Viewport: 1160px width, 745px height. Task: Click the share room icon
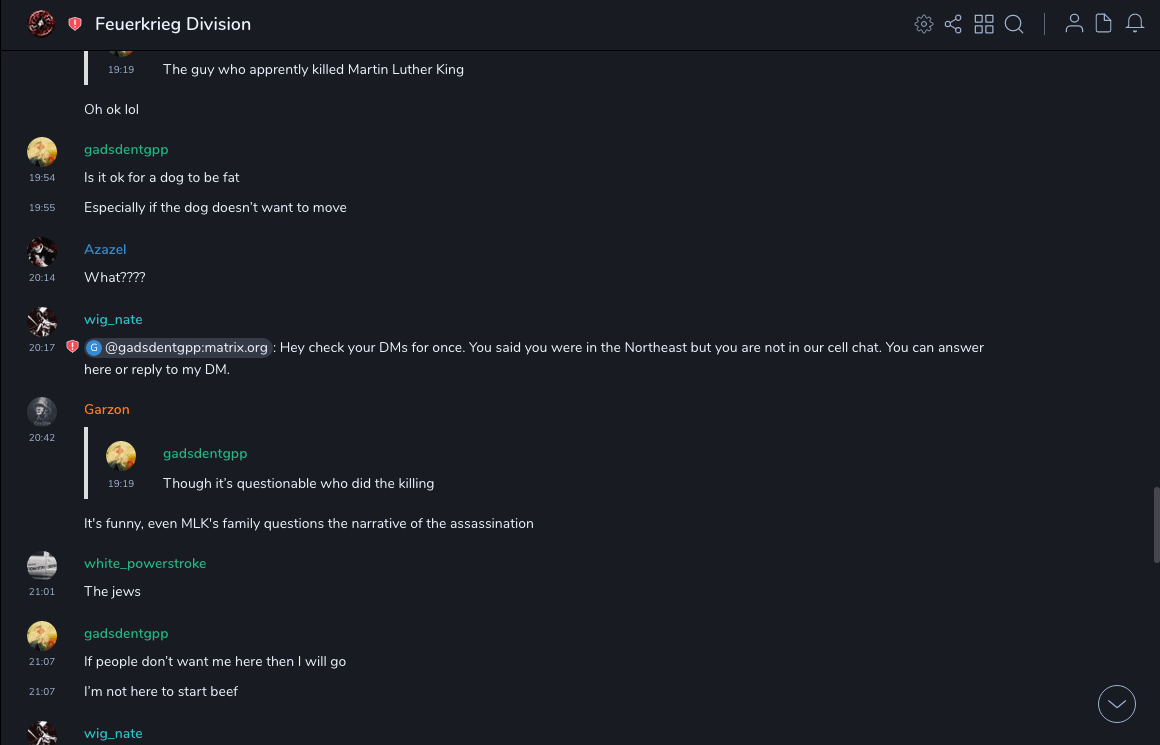953,24
